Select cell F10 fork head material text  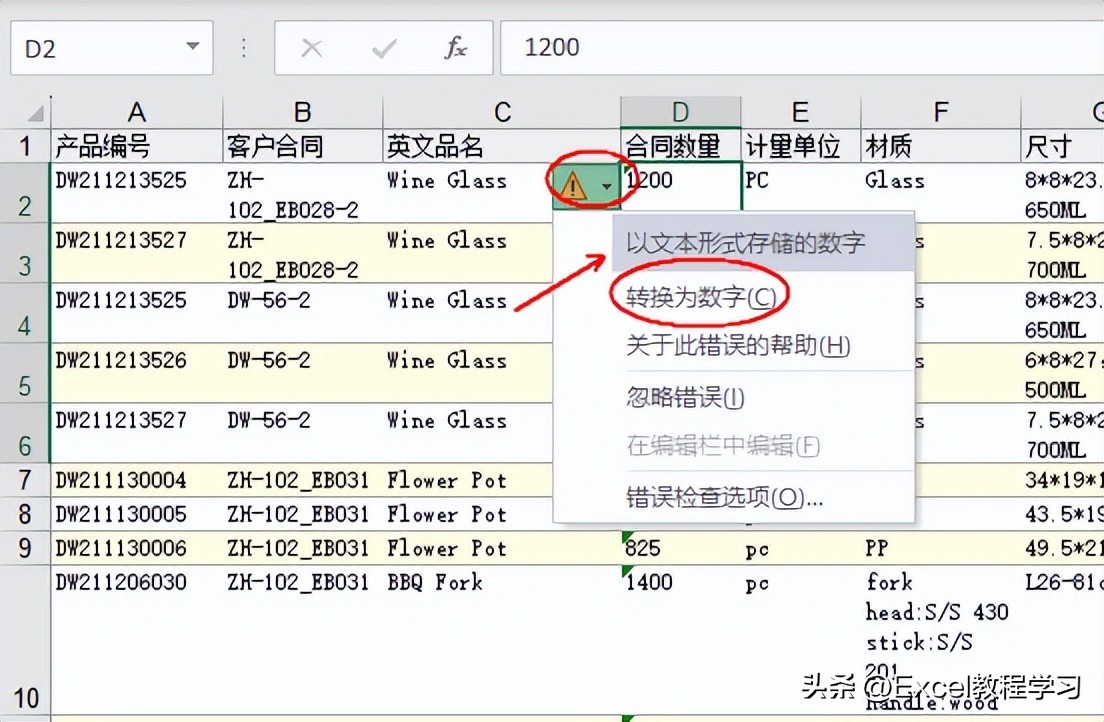tap(941, 641)
